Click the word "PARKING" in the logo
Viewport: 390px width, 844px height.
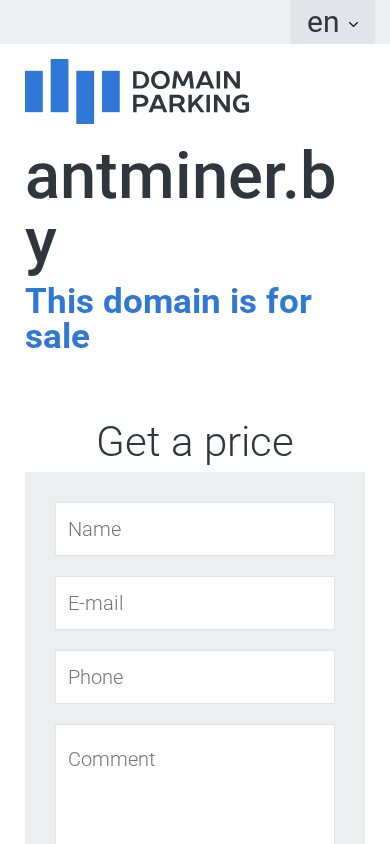(191, 103)
